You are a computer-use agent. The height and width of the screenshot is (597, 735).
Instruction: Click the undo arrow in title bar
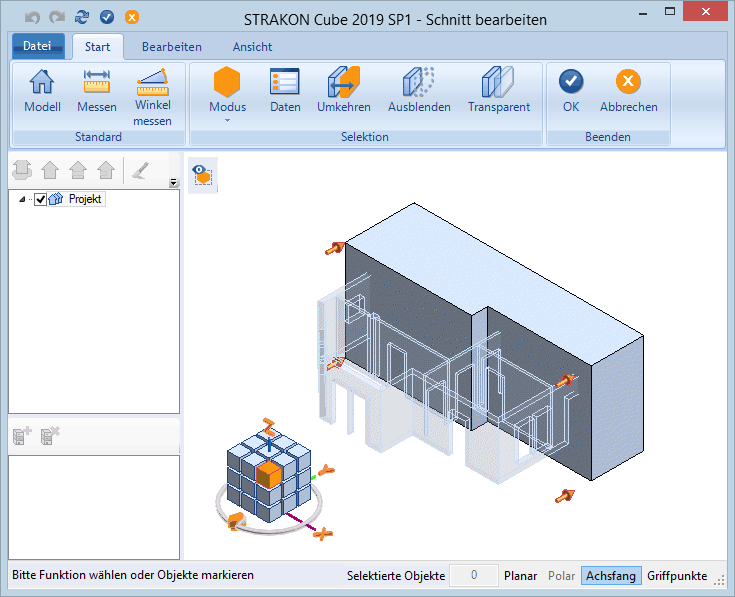[32, 17]
